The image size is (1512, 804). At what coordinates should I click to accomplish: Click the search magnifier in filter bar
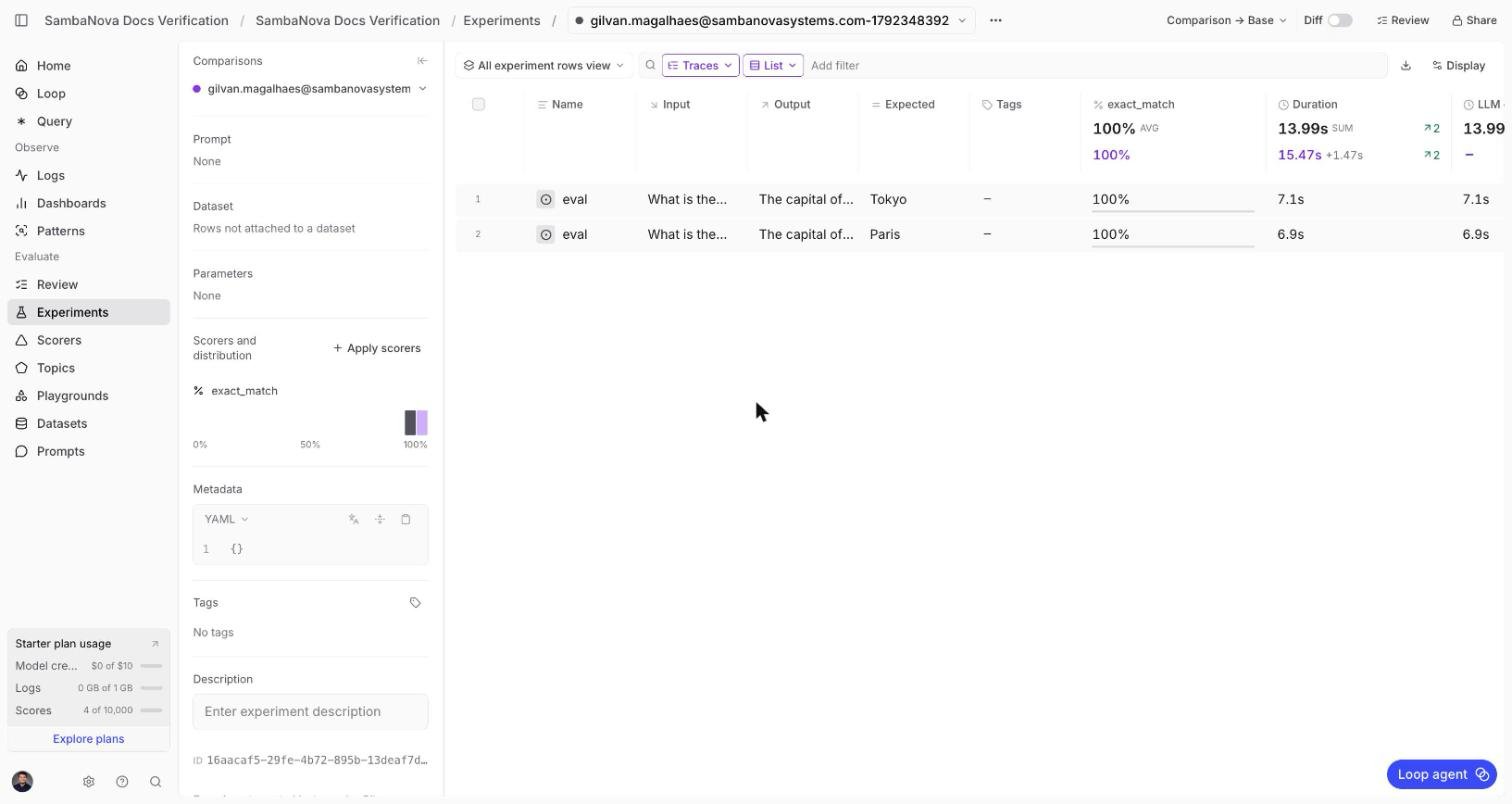click(x=650, y=65)
